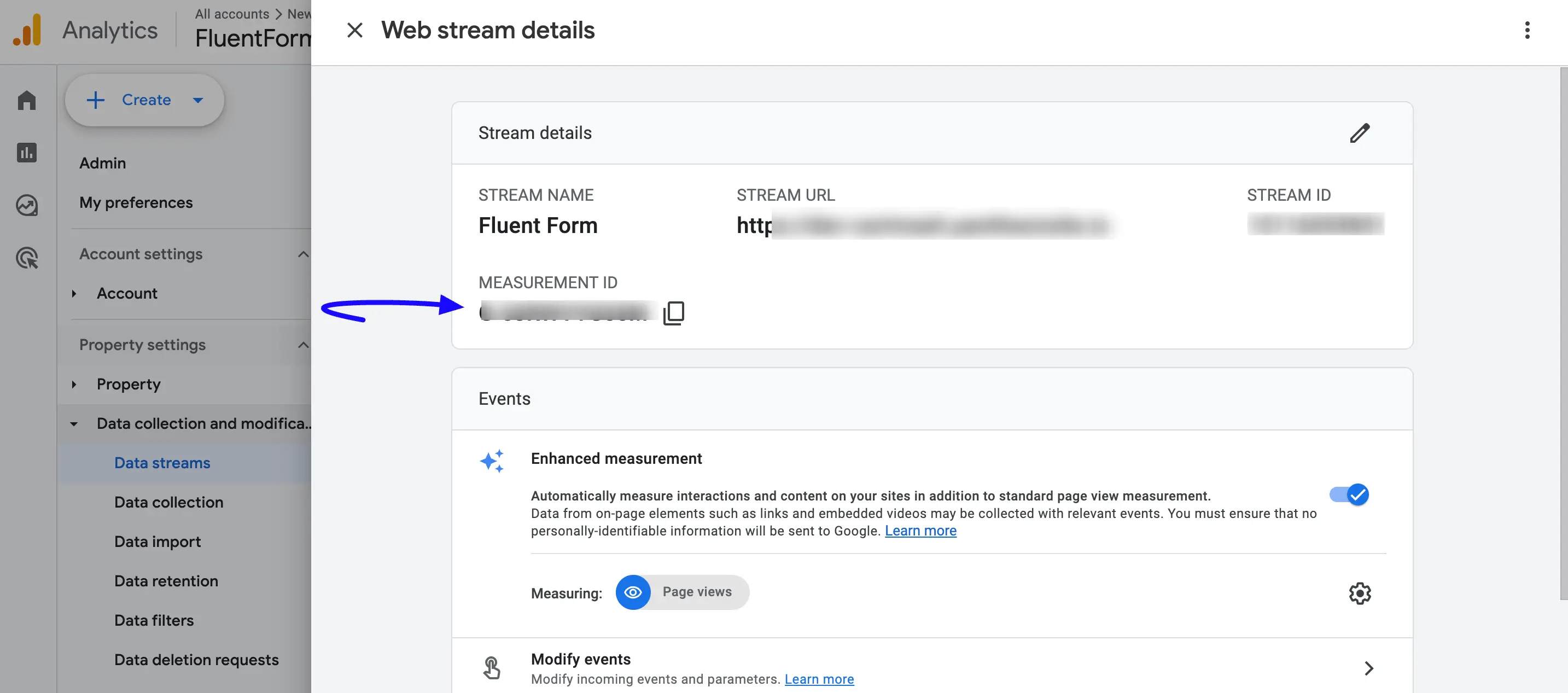Viewport: 1568px width, 693px height.
Task: Click the blurred Measurement ID value
Action: pos(568,312)
